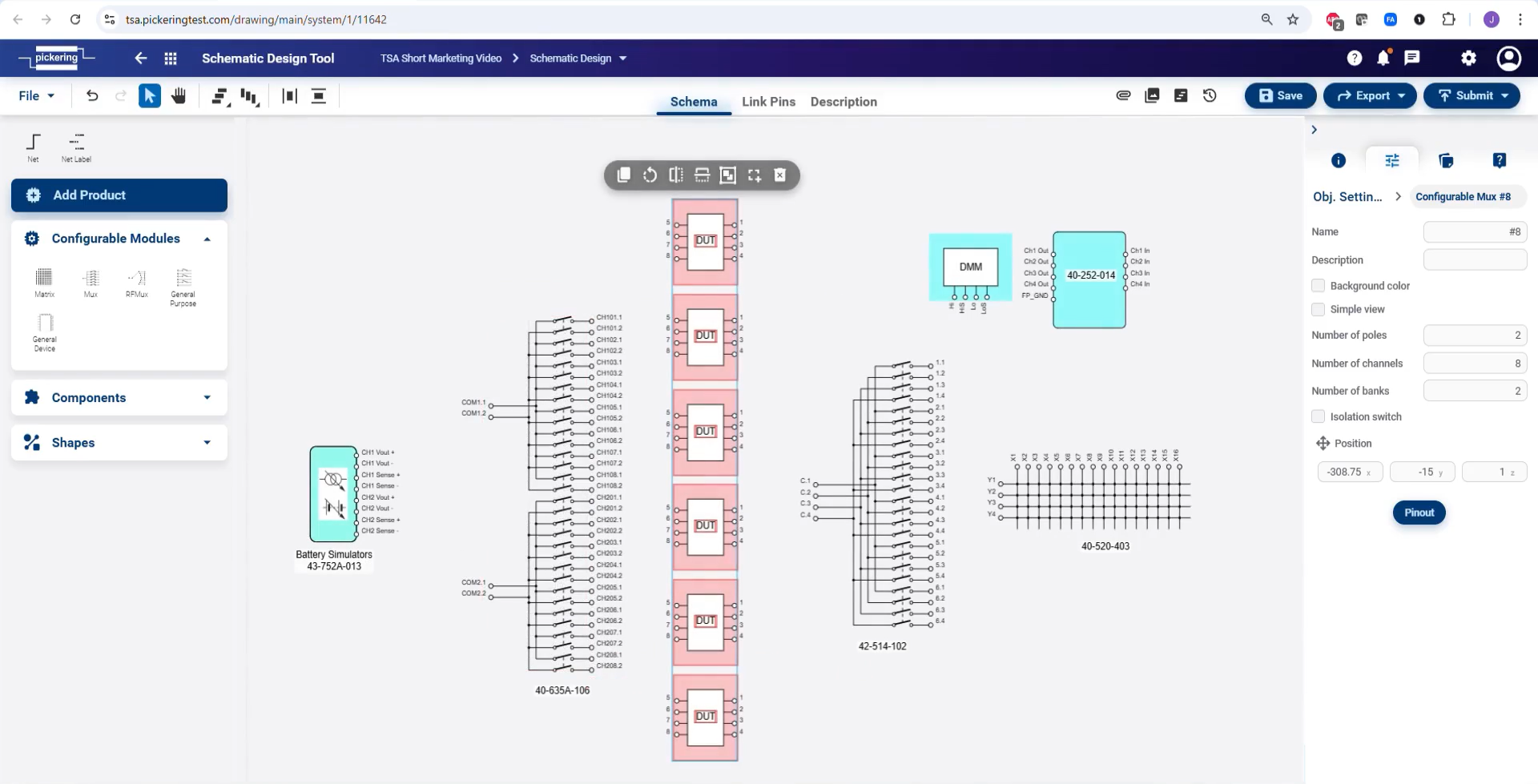Choose the Net drawing tool
This screenshot has height=784, width=1538.
[x=33, y=143]
